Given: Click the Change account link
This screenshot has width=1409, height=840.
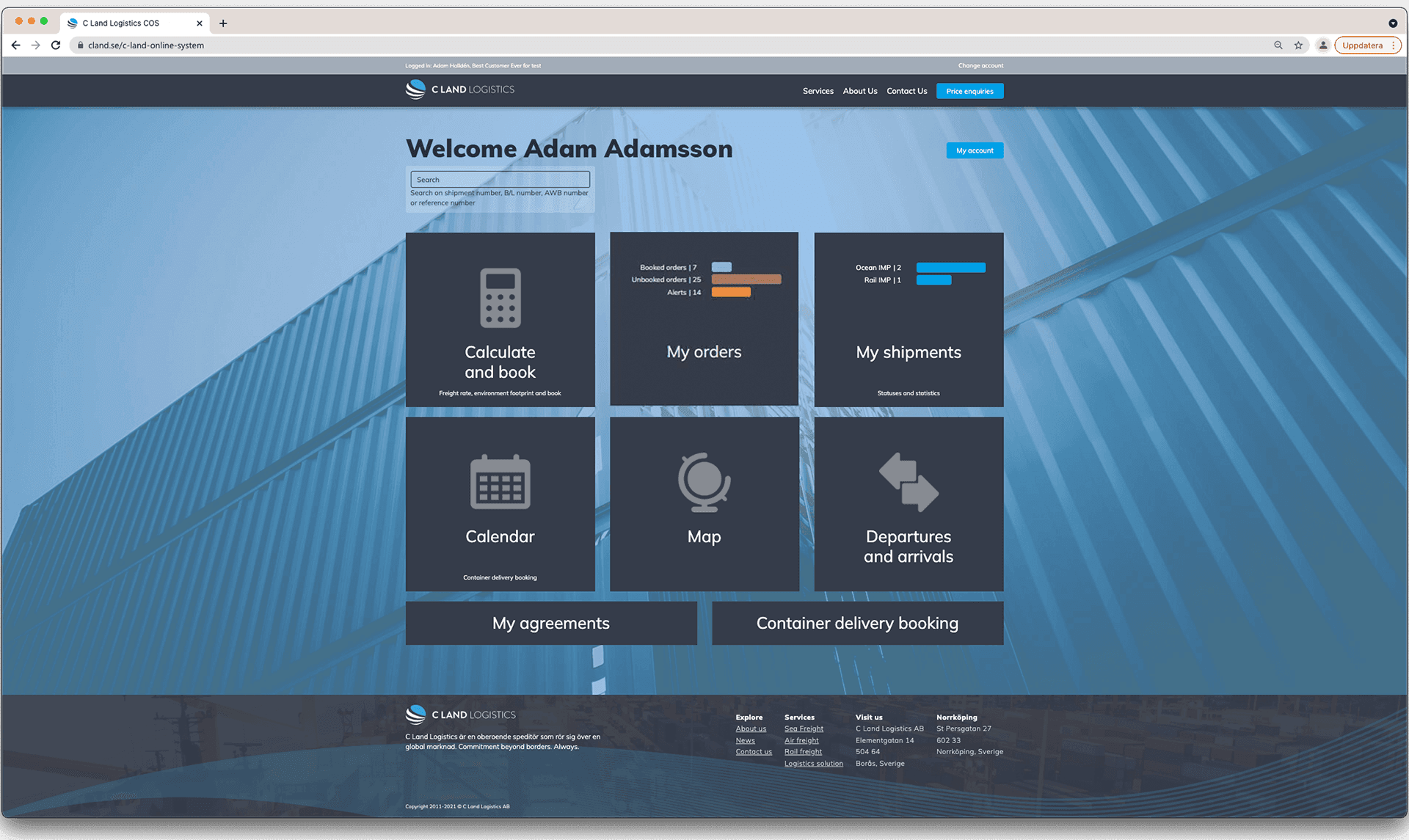Looking at the screenshot, I should coord(980,65).
